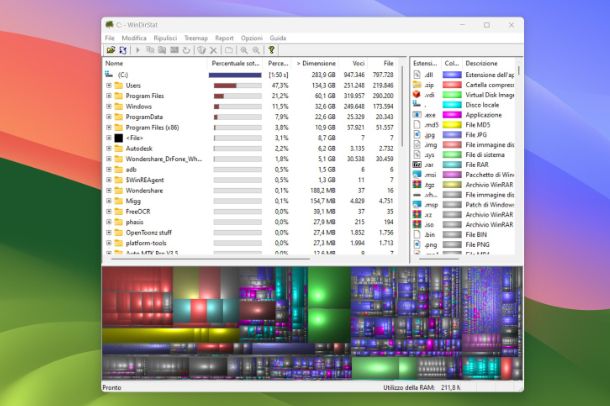610x406 pixels.
Task: Click the blue .dll color swatch
Action: click(x=452, y=74)
